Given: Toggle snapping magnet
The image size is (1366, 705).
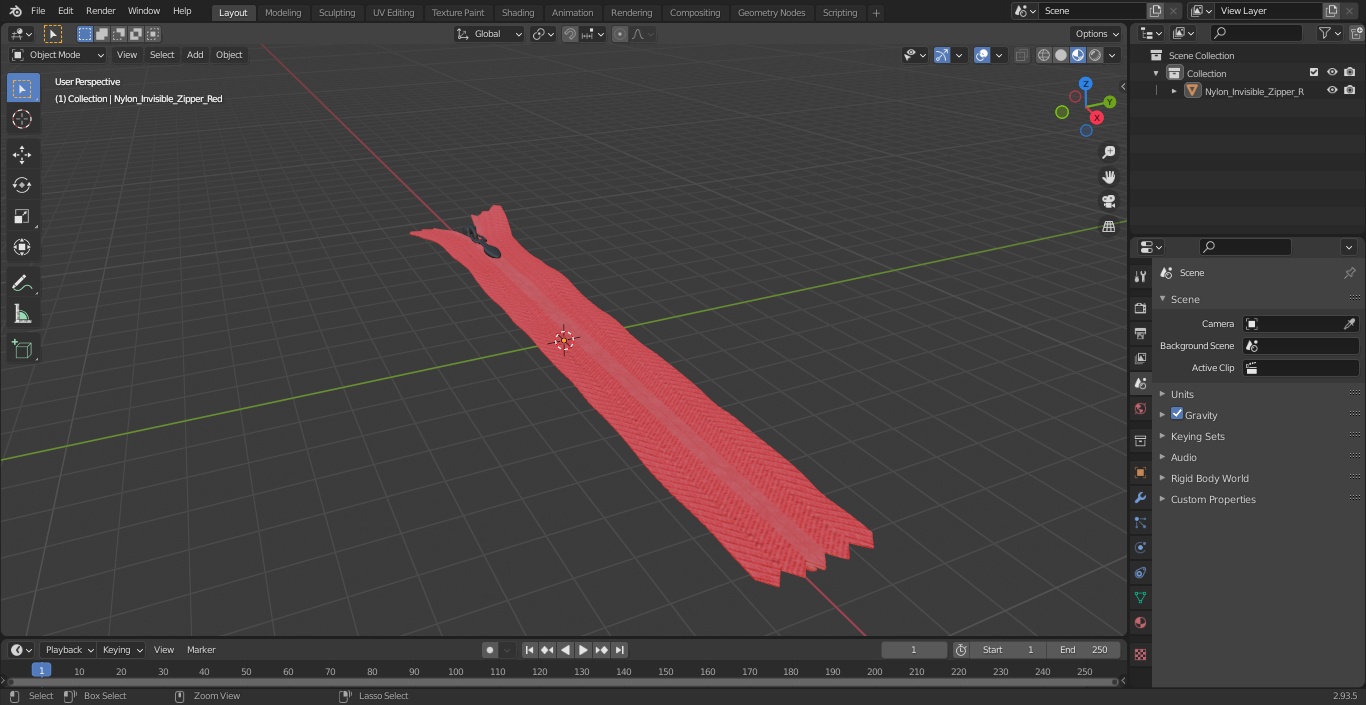Looking at the screenshot, I should 570,34.
